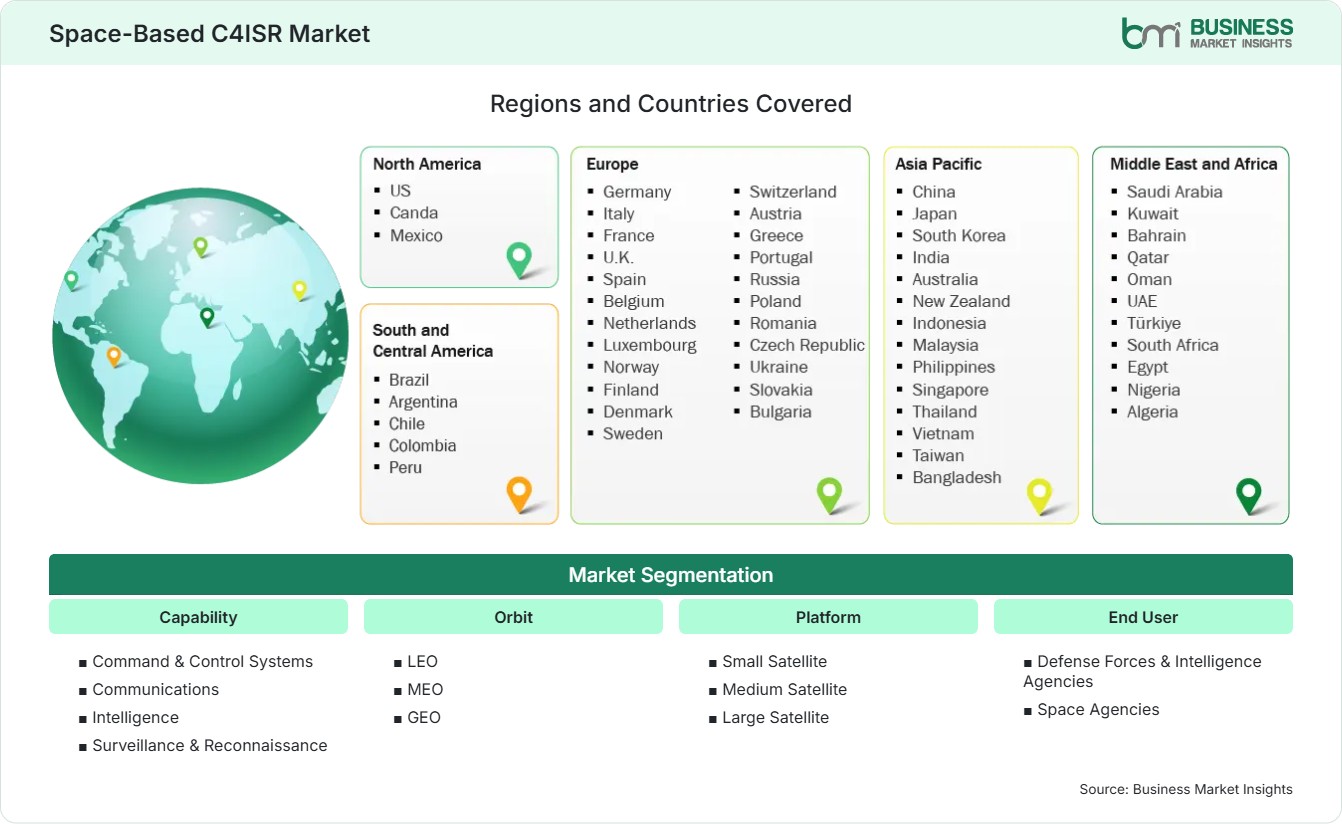Click 'Peru' in the country list
The width and height of the screenshot is (1342, 824).
click(x=405, y=467)
